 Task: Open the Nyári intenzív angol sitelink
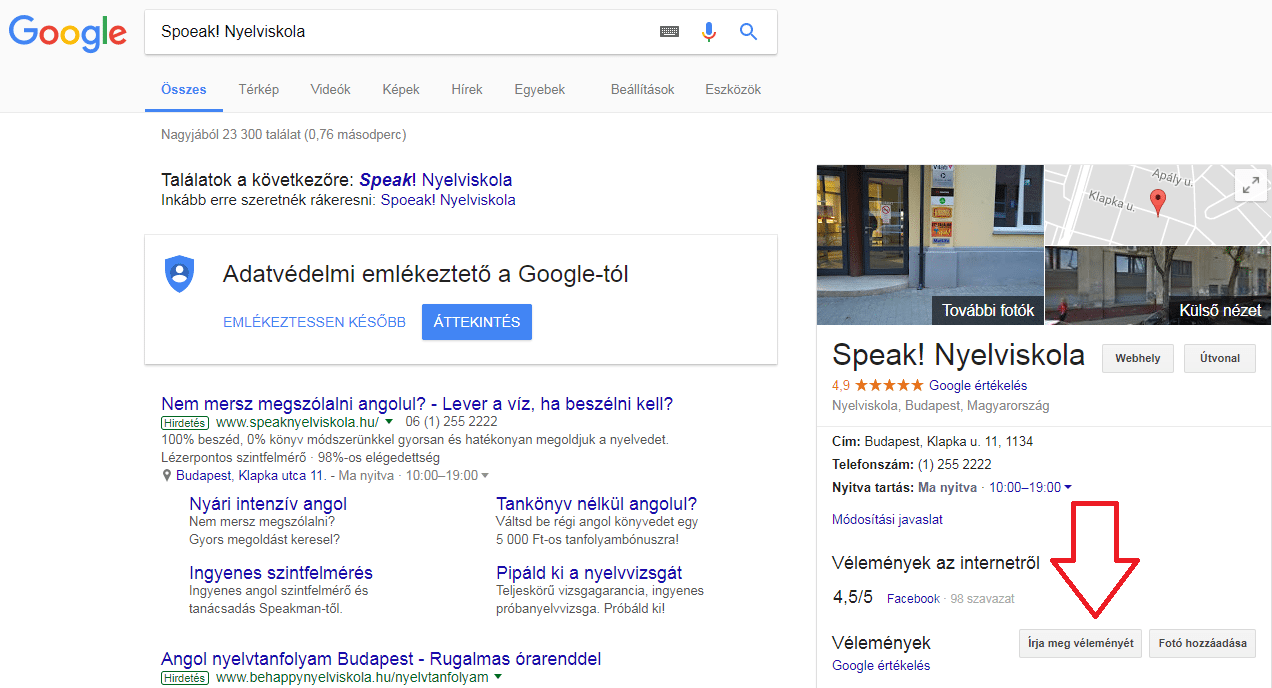(x=268, y=504)
